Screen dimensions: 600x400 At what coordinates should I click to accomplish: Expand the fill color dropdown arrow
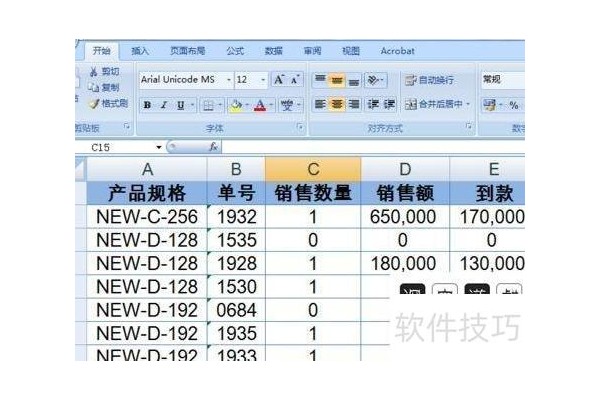pyautogui.click(x=247, y=105)
